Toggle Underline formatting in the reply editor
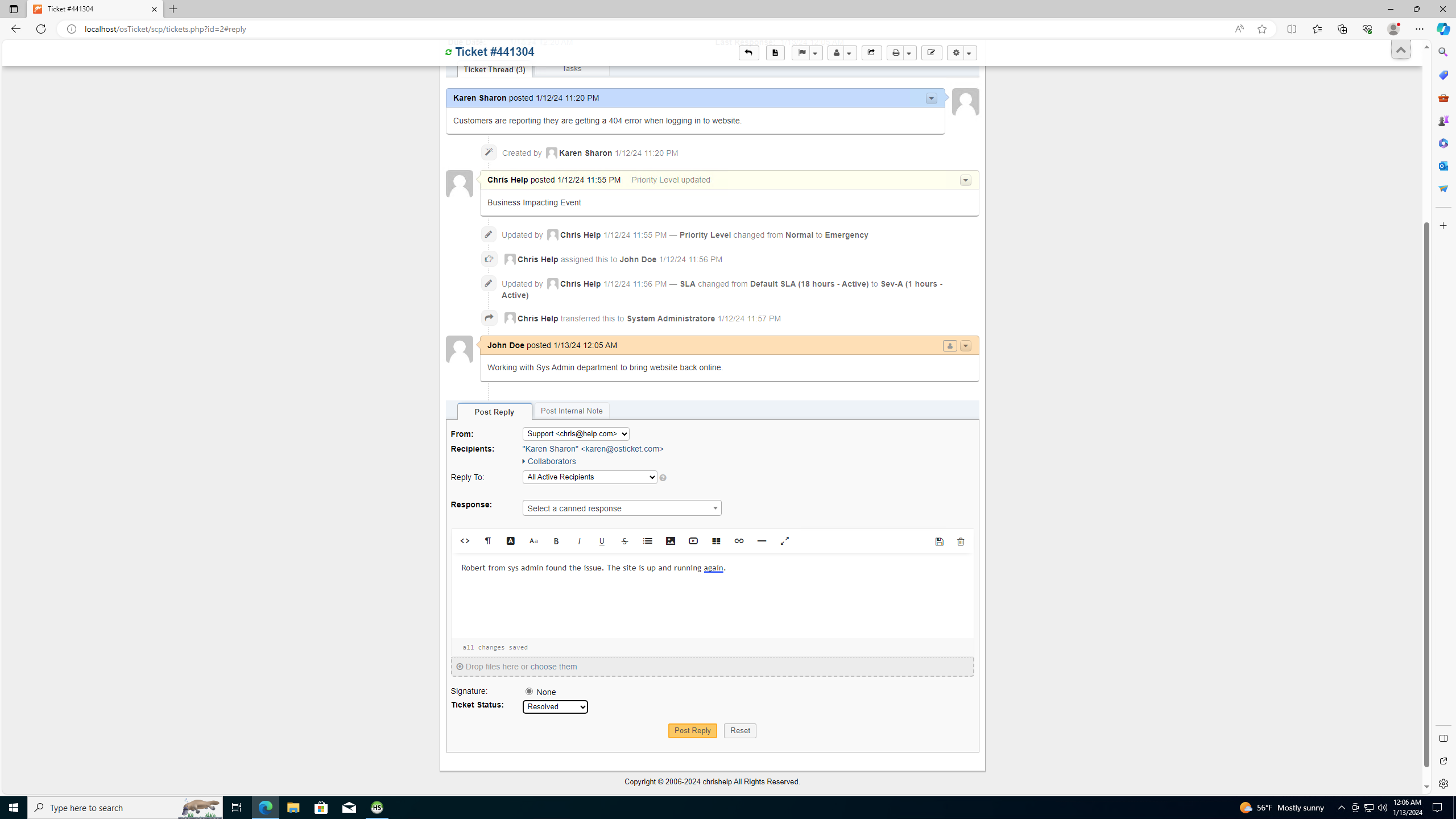This screenshot has height=819, width=1456. (601, 541)
